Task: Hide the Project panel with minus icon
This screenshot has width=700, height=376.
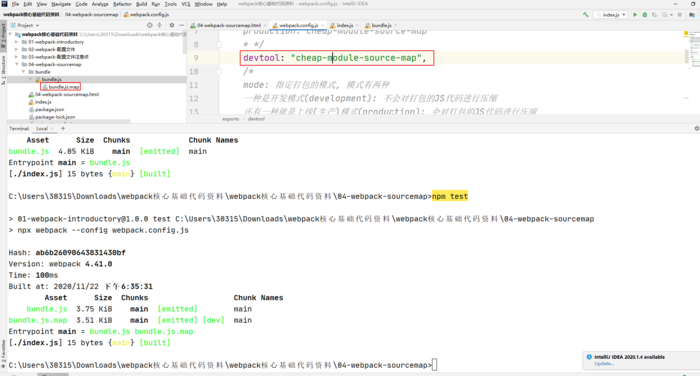Action: point(181,25)
